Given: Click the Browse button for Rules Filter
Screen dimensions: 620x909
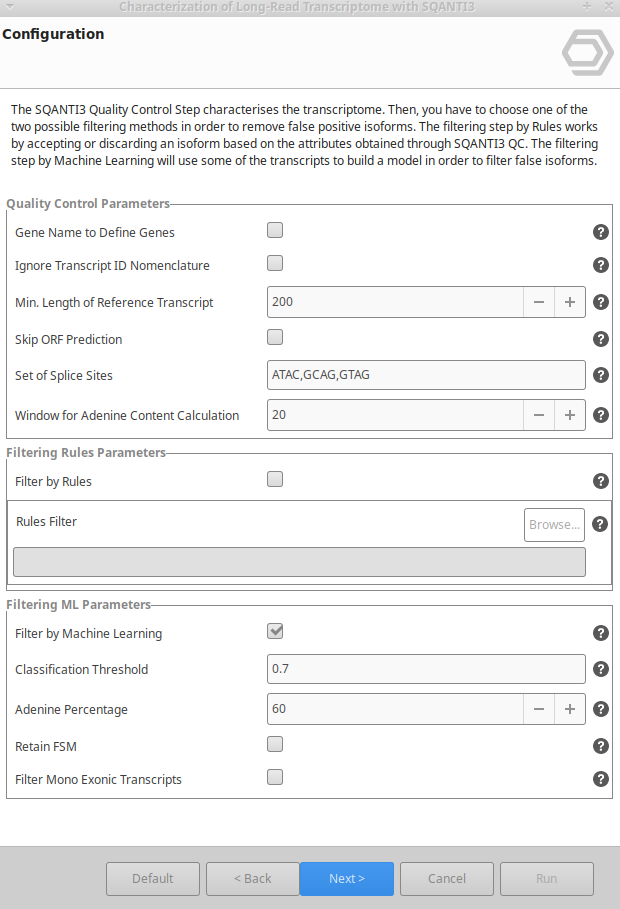Looking at the screenshot, I should coord(554,524).
